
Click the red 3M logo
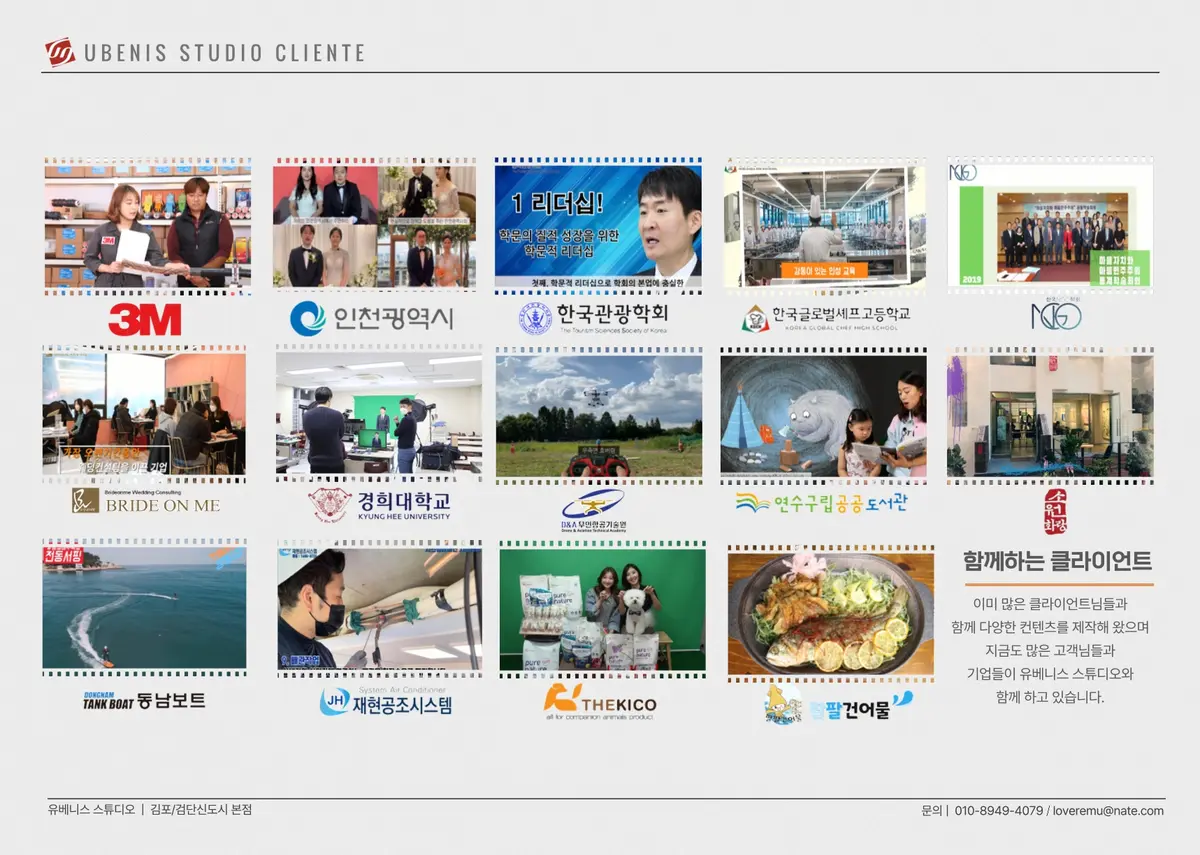click(145, 319)
